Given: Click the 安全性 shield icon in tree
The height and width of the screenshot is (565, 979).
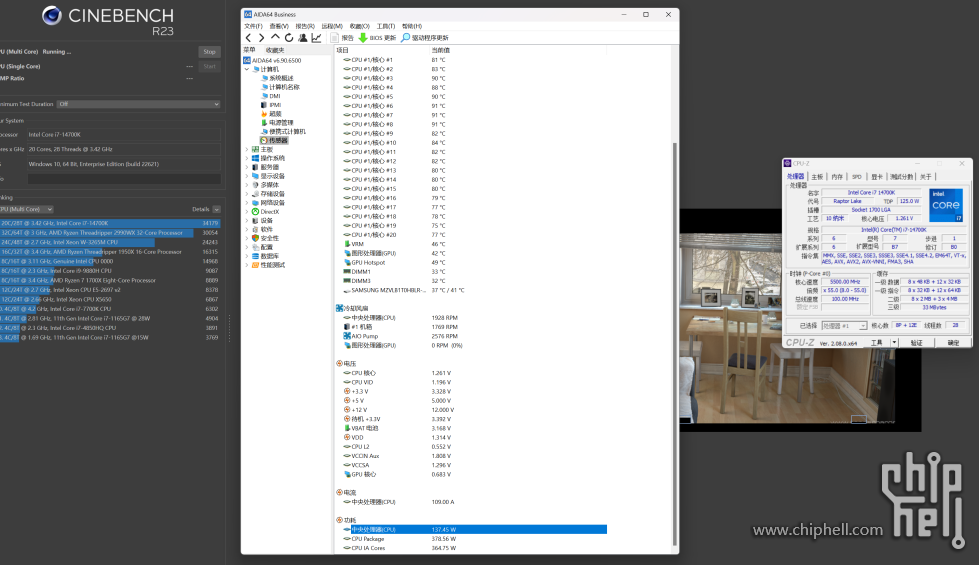Looking at the screenshot, I should [x=255, y=238].
